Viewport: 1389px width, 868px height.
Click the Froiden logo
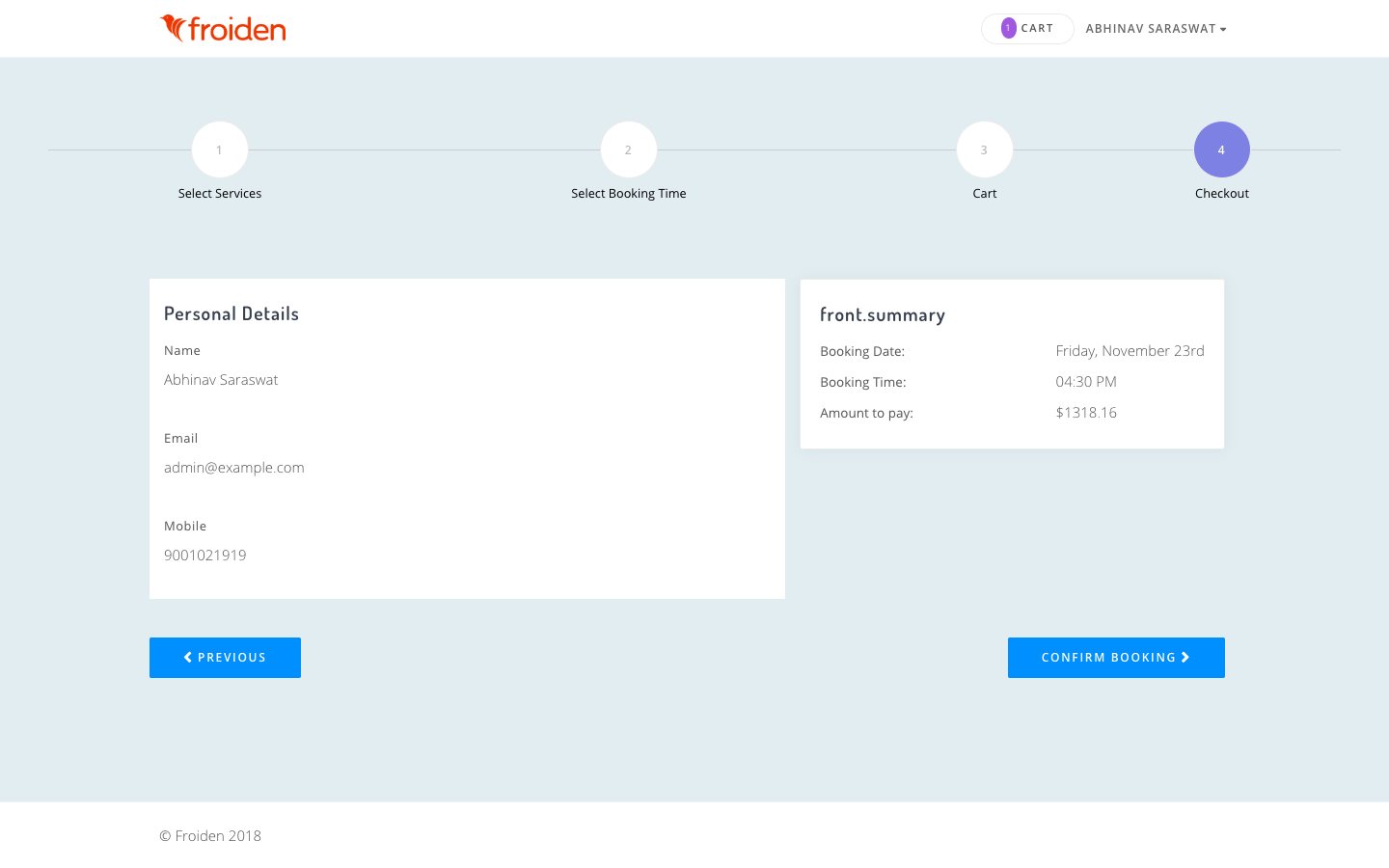[223, 29]
